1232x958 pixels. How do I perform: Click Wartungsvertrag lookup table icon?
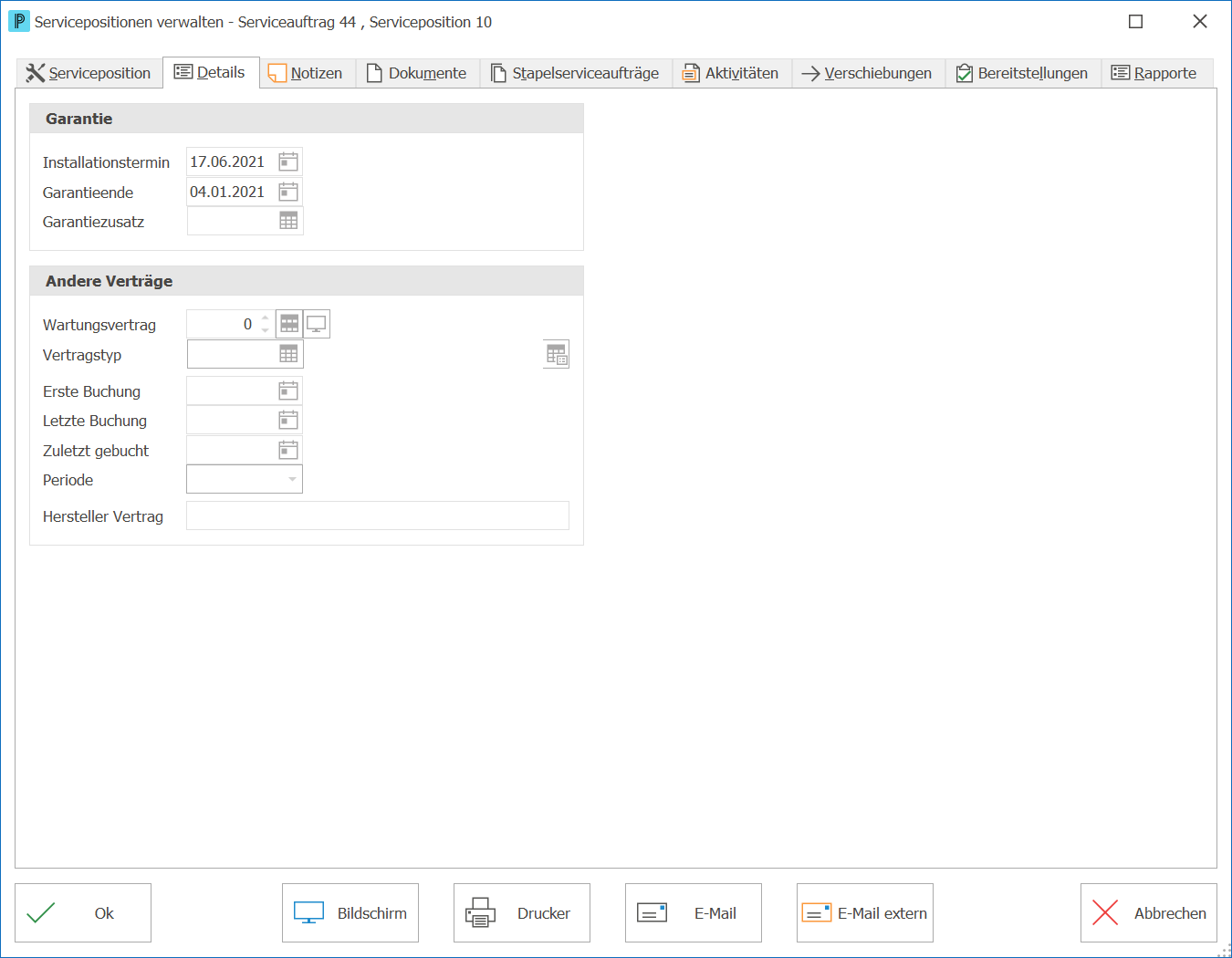(x=289, y=324)
